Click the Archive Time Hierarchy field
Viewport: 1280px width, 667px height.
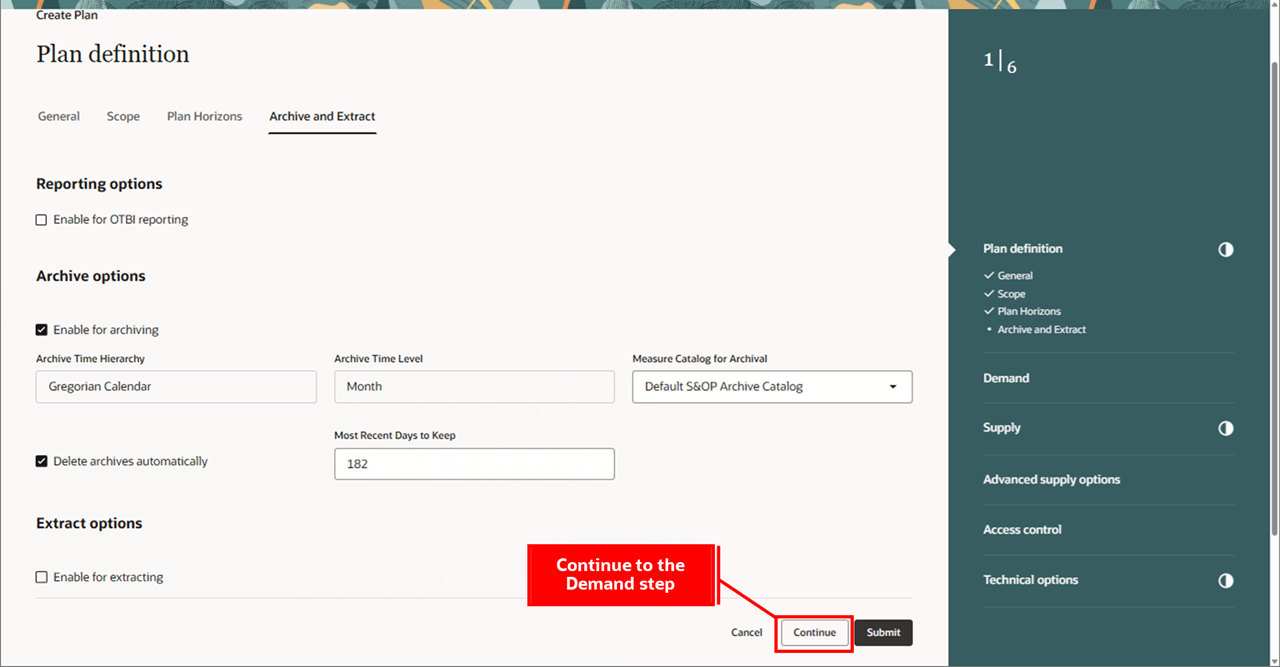[176, 387]
